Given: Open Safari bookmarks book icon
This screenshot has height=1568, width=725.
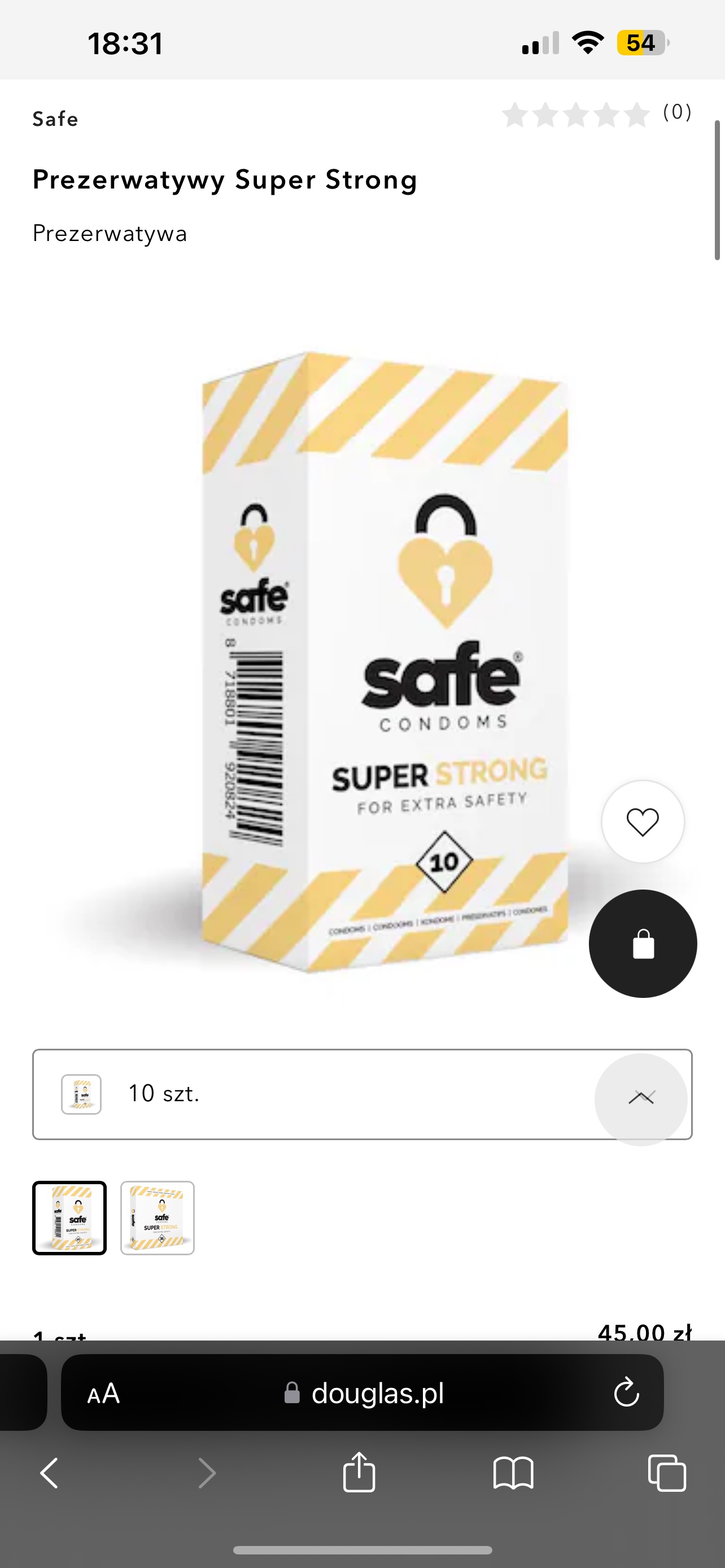Looking at the screenshot, I should 513,1473.
